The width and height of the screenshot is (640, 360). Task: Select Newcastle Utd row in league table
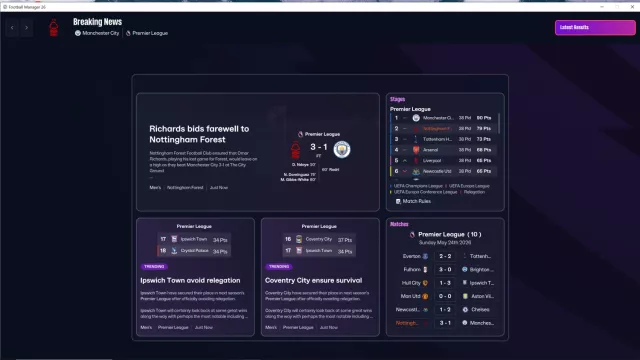443,171
